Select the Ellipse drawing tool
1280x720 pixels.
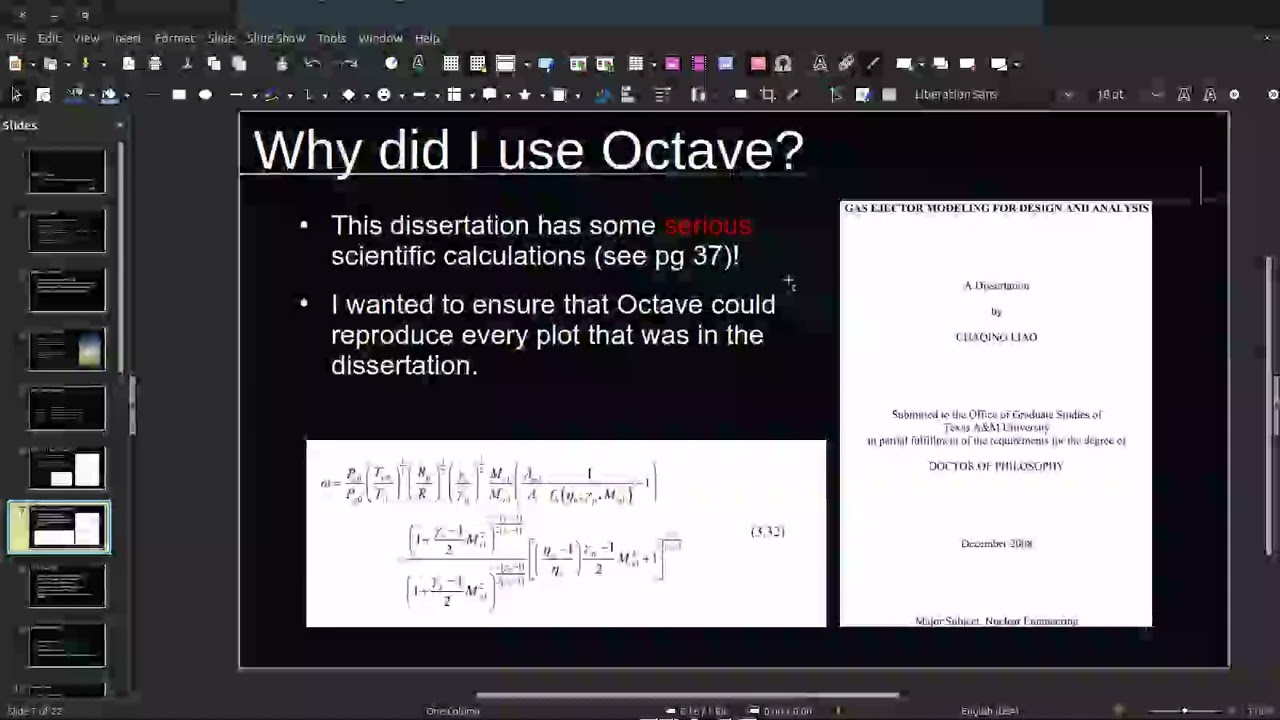point(205,94)
